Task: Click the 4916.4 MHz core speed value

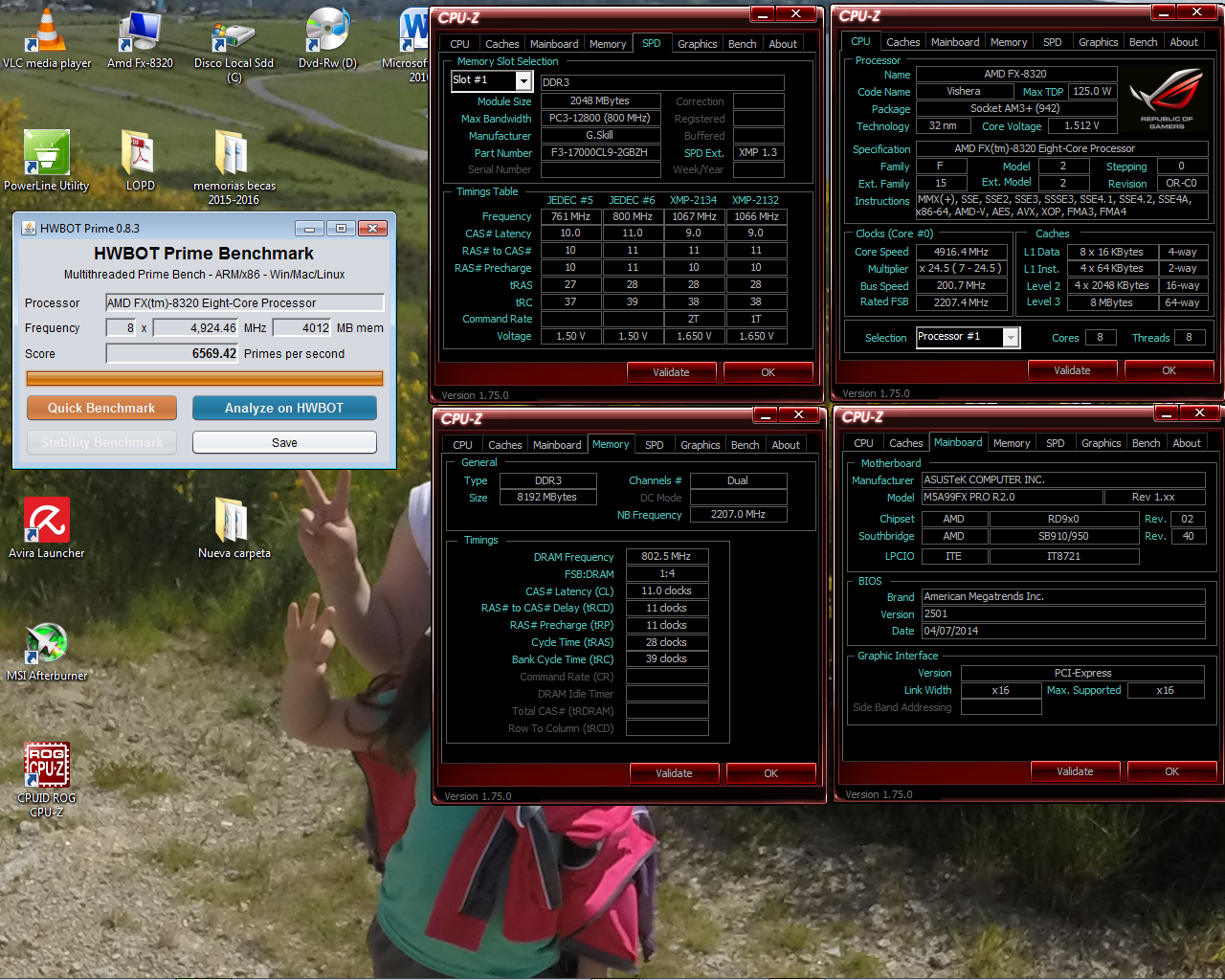Action: tap(962, 252)
